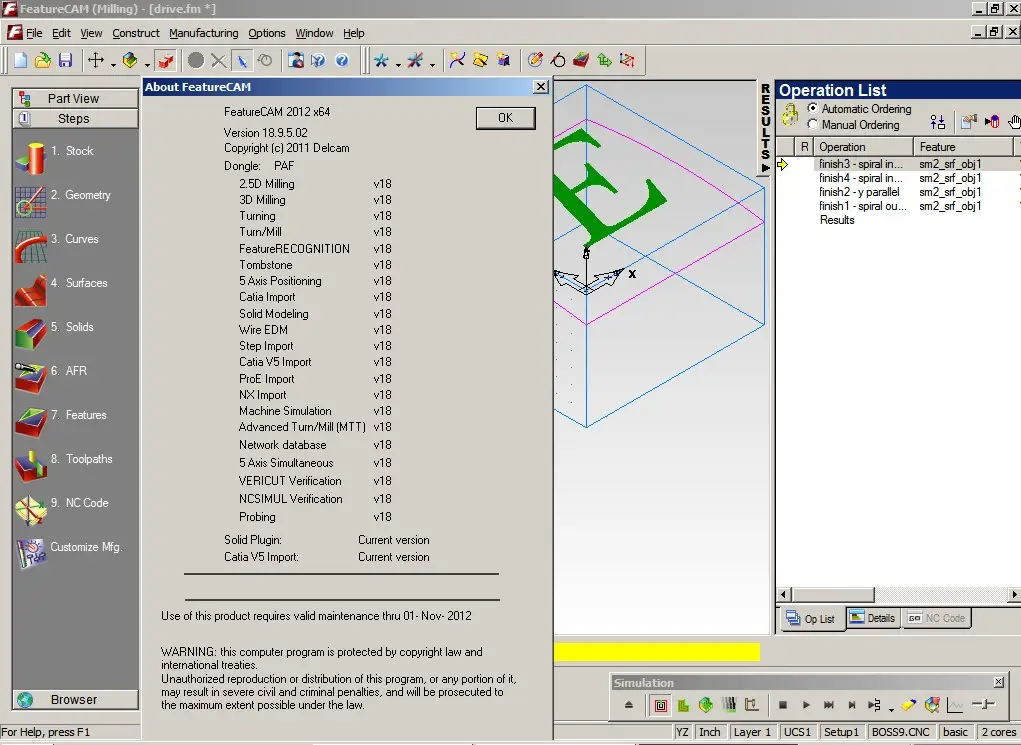The width and height of the screenshot is (1021, 745).
Task: Click Inch units in the status bar
Action: [710, 732]
